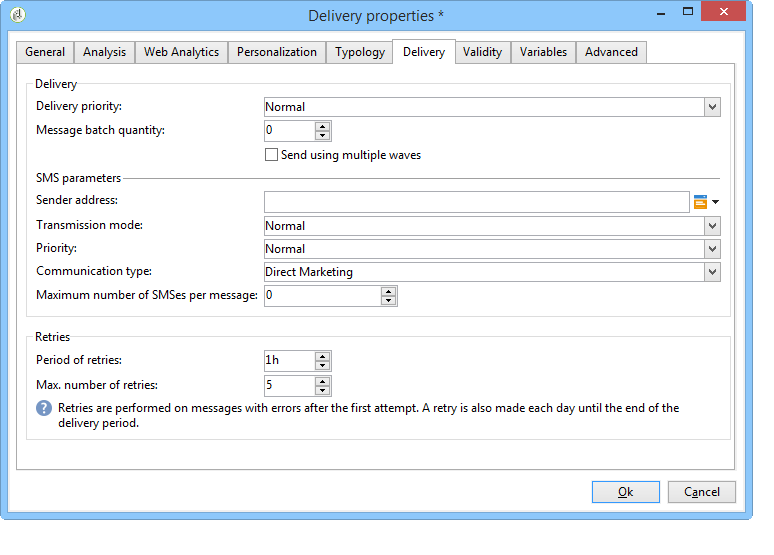
Task: Click the sender address personalization icon
Action: click(x=701, y=202)
